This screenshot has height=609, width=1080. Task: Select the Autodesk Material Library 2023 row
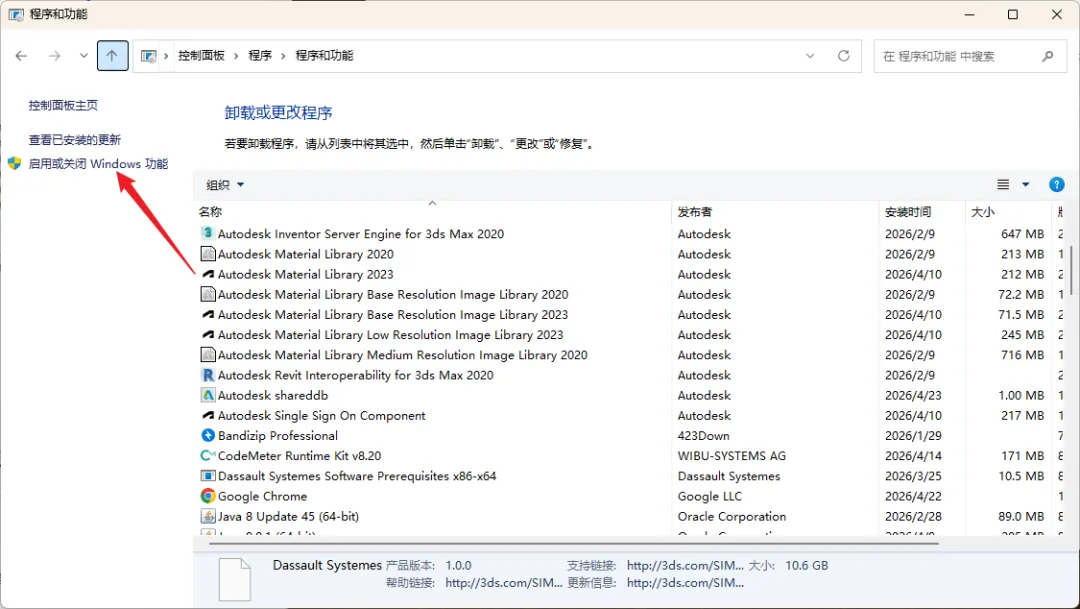click(305, 274)
